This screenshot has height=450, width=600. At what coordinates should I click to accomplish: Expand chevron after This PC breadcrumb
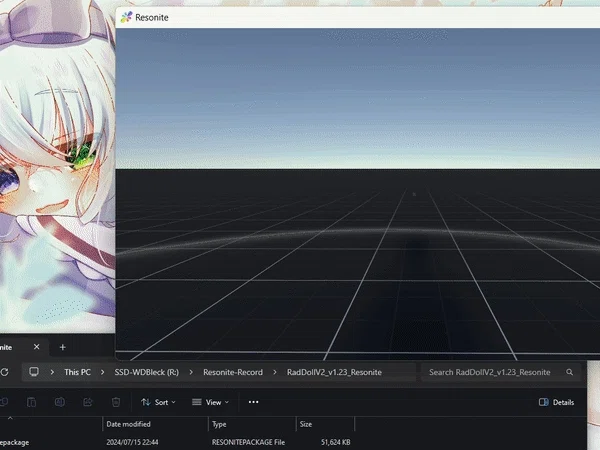102,372
